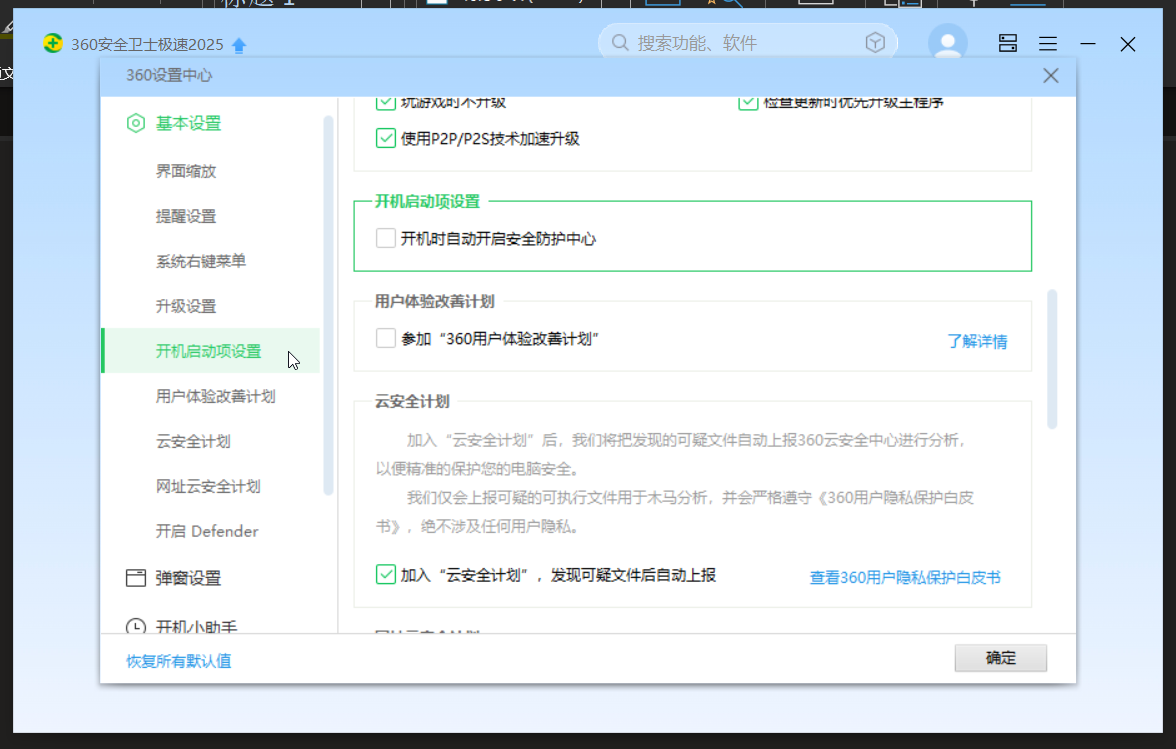
Task: Select 云安全计划 sidebar entry
Action: pyautogui.click(x=193, y=441)
